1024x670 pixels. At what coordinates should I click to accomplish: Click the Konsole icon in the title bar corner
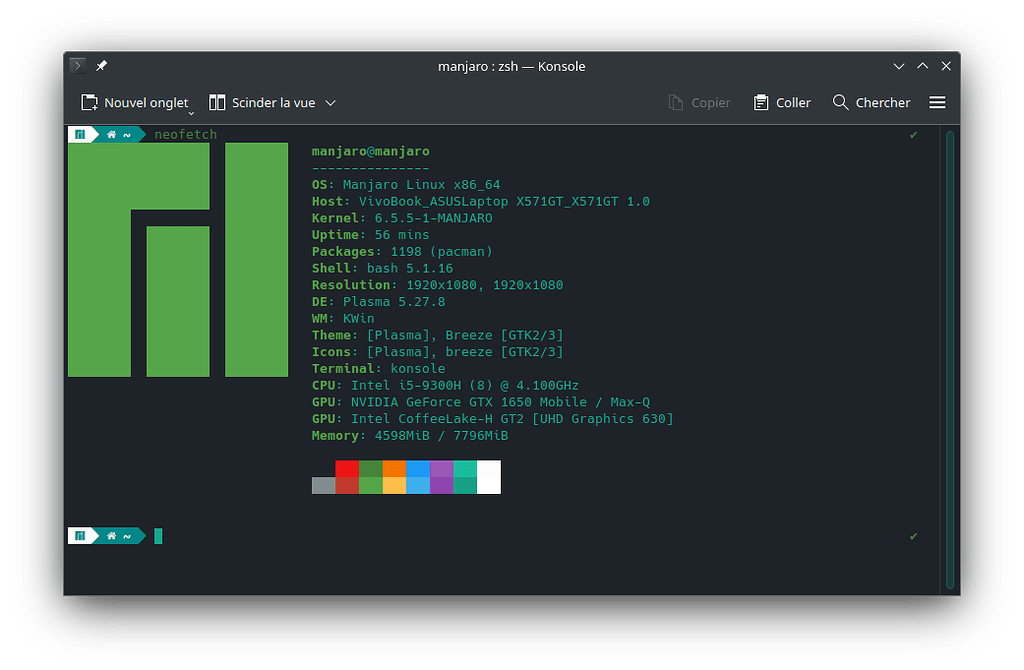pyautogui.click(x=77, y=64)
